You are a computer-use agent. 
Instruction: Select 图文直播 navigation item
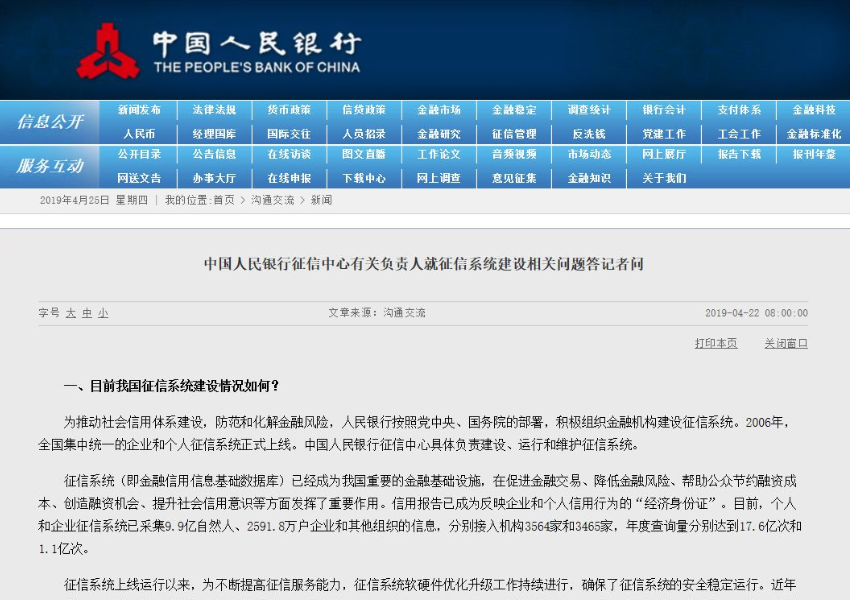(364, 155)
